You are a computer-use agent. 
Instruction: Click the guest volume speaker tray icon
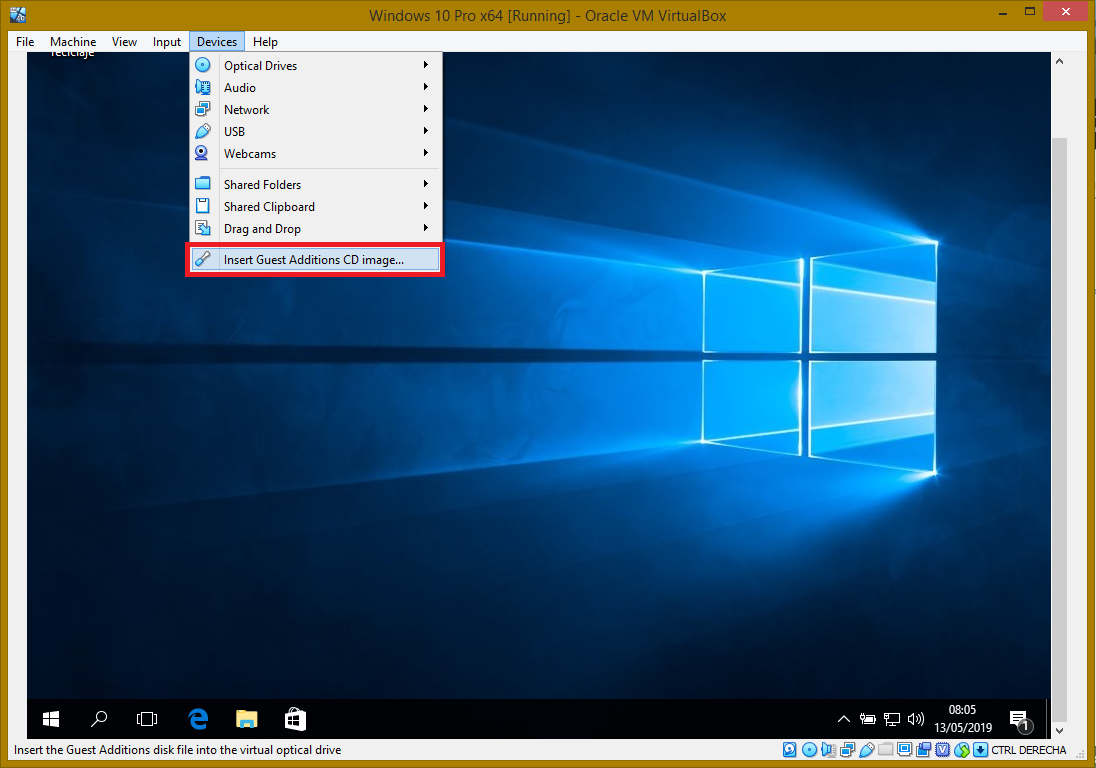coord(916,718)
